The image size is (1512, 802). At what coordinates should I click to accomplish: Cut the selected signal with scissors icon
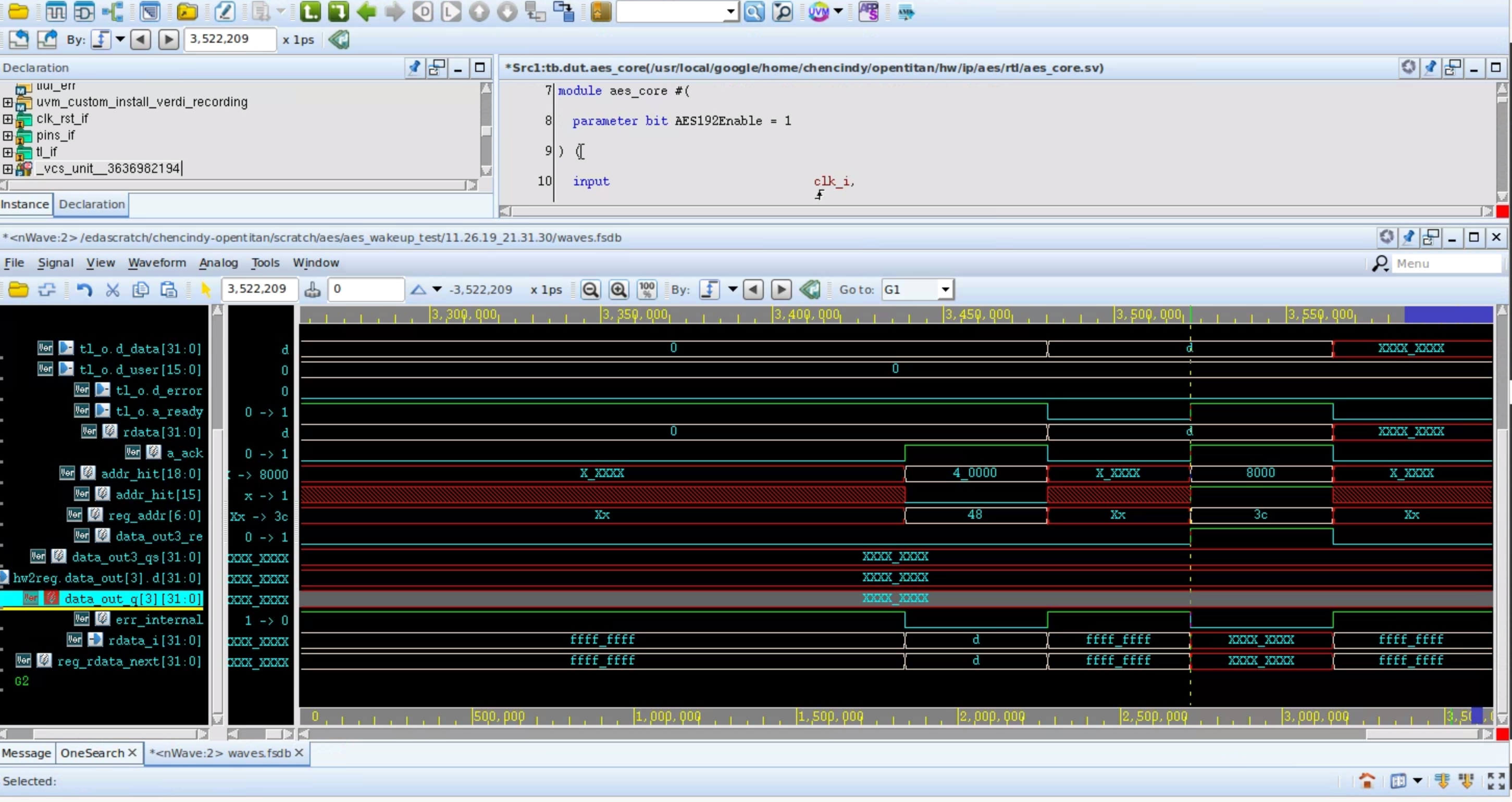pos(112,289)
